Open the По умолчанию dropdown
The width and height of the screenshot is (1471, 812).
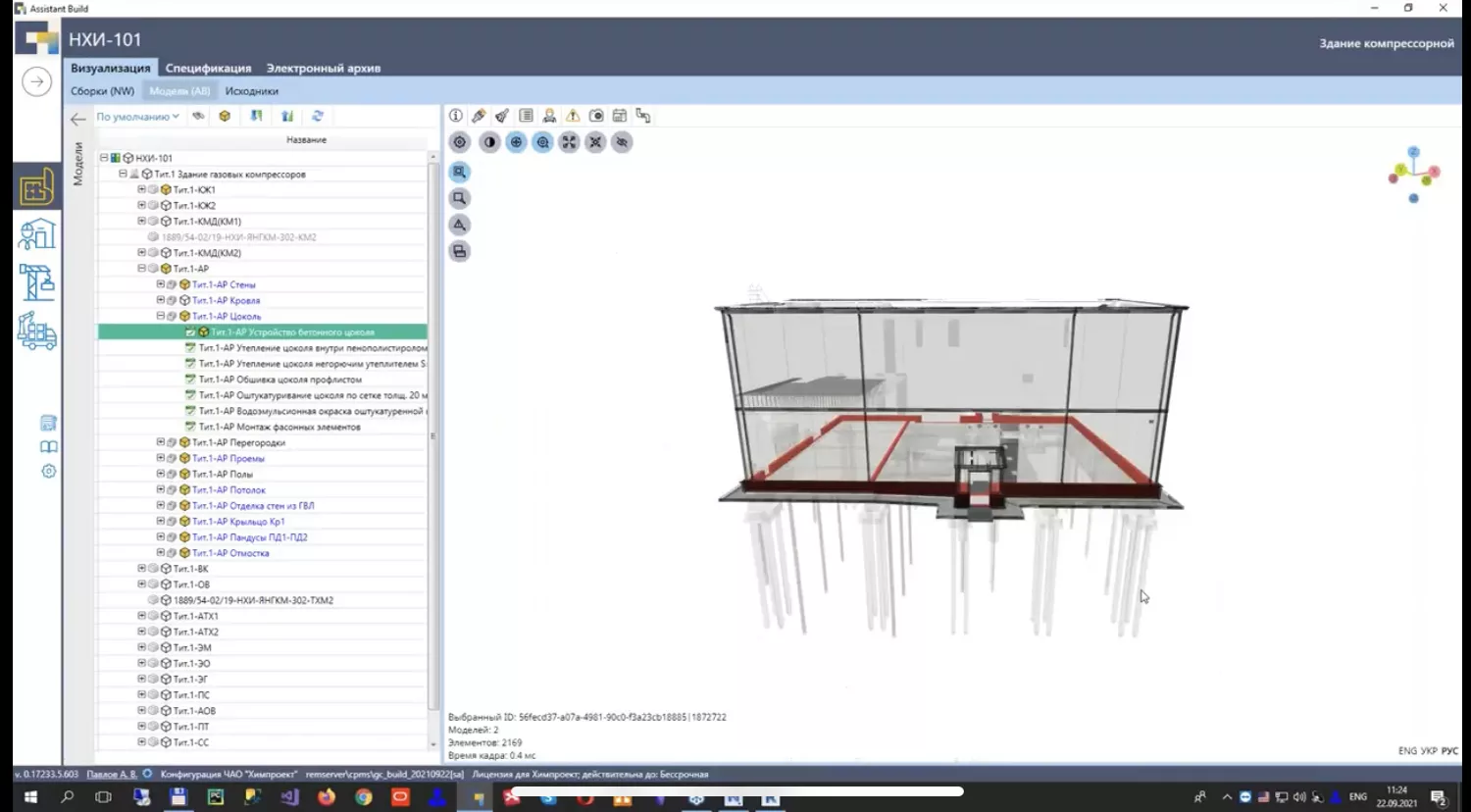[137, 117]
